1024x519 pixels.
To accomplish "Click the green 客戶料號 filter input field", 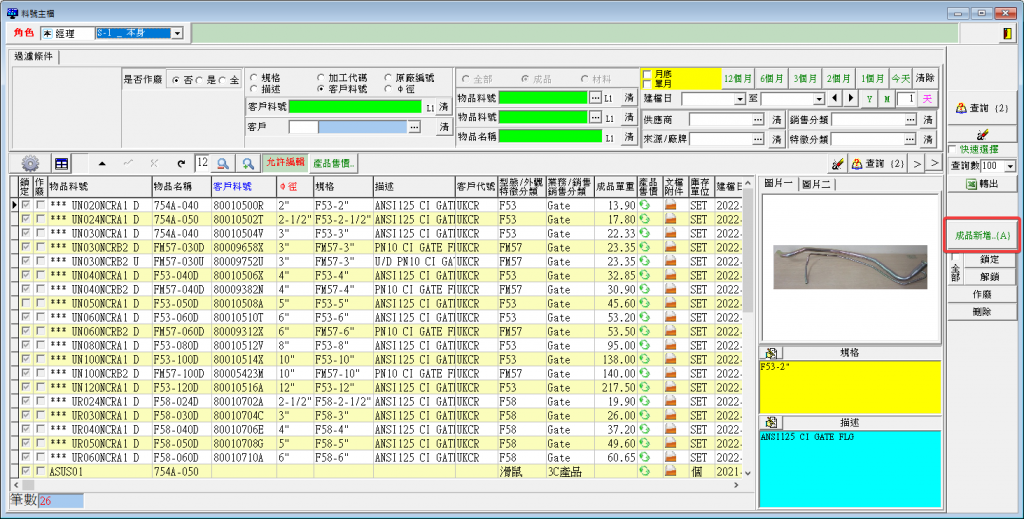I will click(356, 106).
